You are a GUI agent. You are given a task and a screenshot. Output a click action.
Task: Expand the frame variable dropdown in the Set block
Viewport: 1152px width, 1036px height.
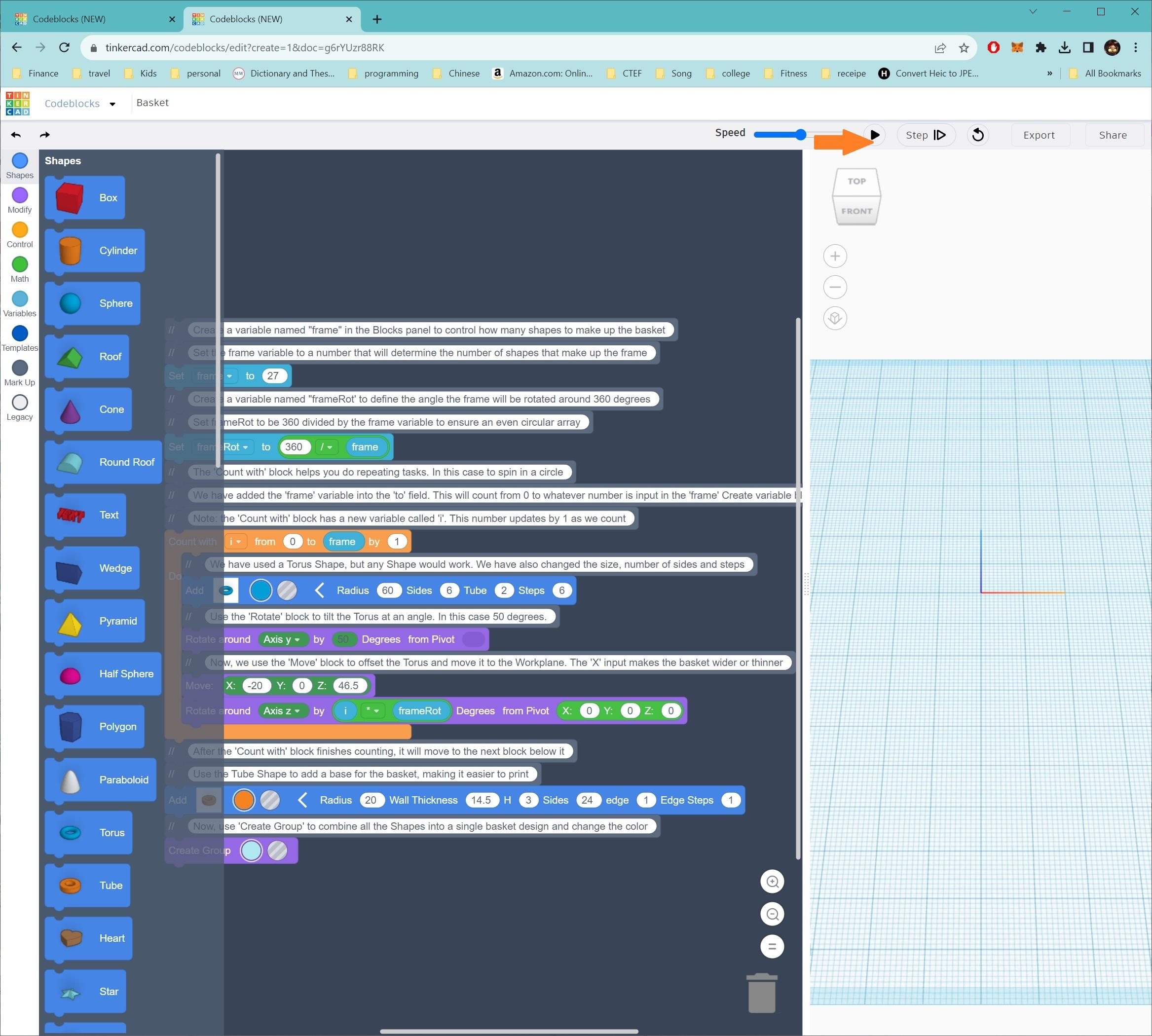[229, 376]
